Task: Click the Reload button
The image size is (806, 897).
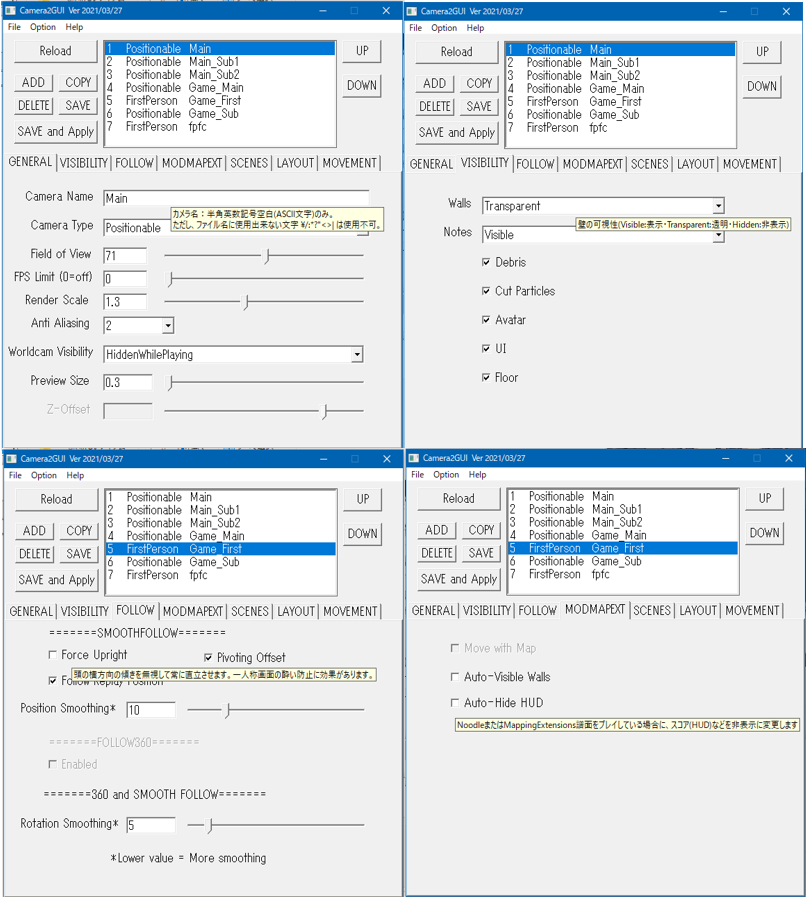Action: 55,51
